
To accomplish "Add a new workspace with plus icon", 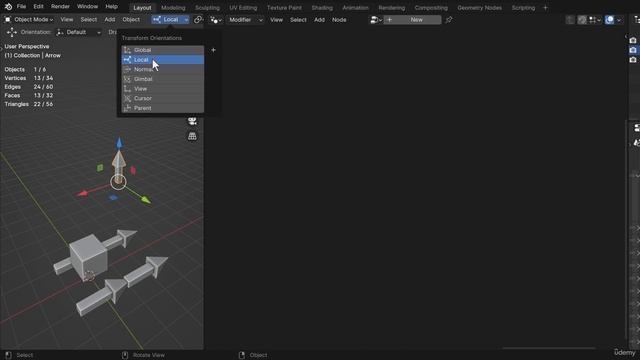I will coord(545,8).
